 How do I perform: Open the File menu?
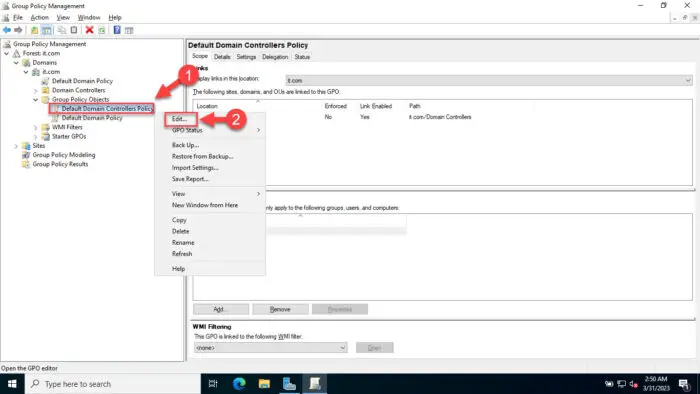18,17
